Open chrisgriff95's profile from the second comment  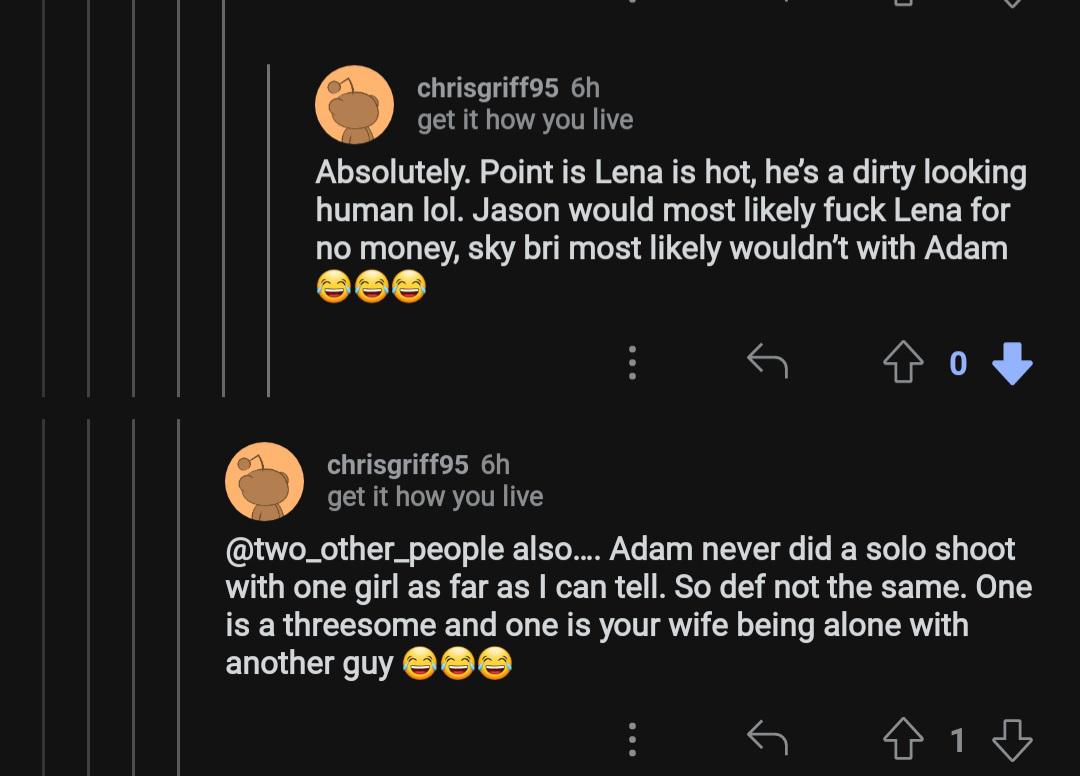[397, 465]
